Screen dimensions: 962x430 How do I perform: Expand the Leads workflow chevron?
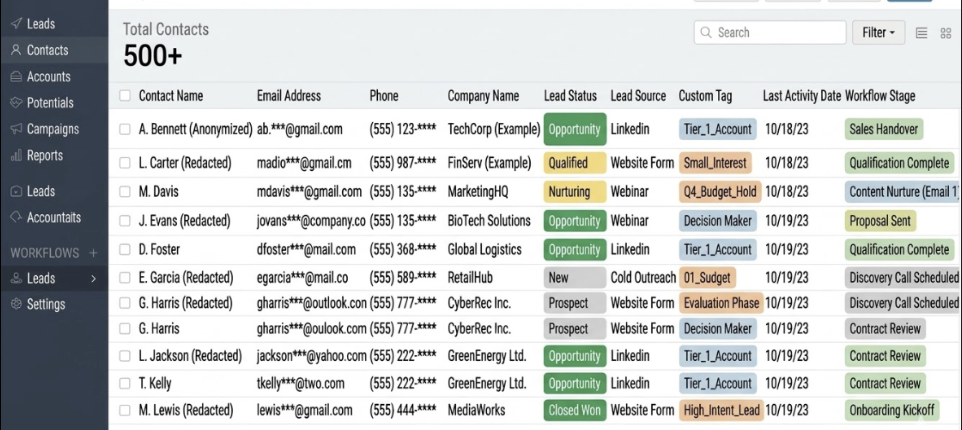click(93, 278)
